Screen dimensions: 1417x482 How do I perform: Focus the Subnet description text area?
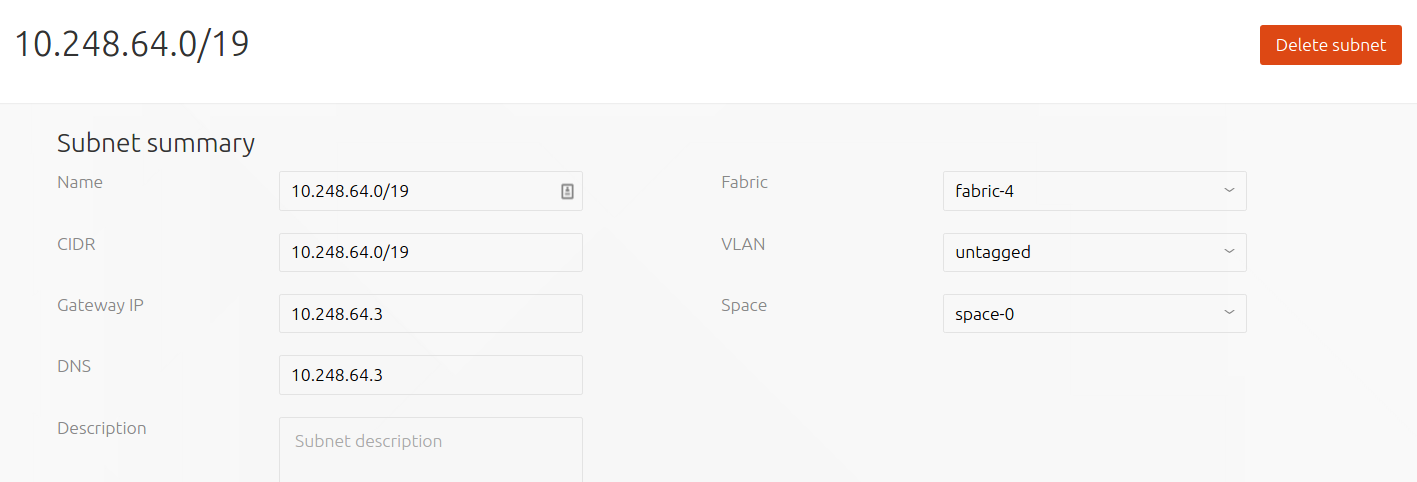tap(431, 450)
